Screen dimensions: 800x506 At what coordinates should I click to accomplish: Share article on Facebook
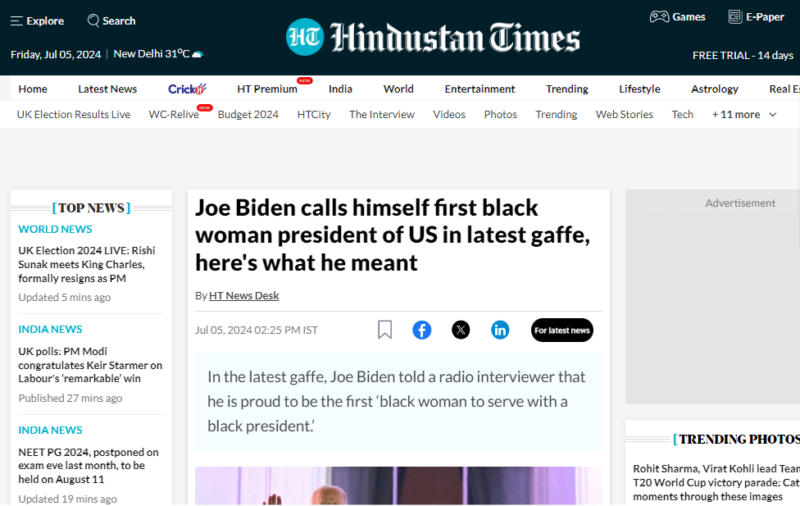pyautogui.click(x=422, y=330)
